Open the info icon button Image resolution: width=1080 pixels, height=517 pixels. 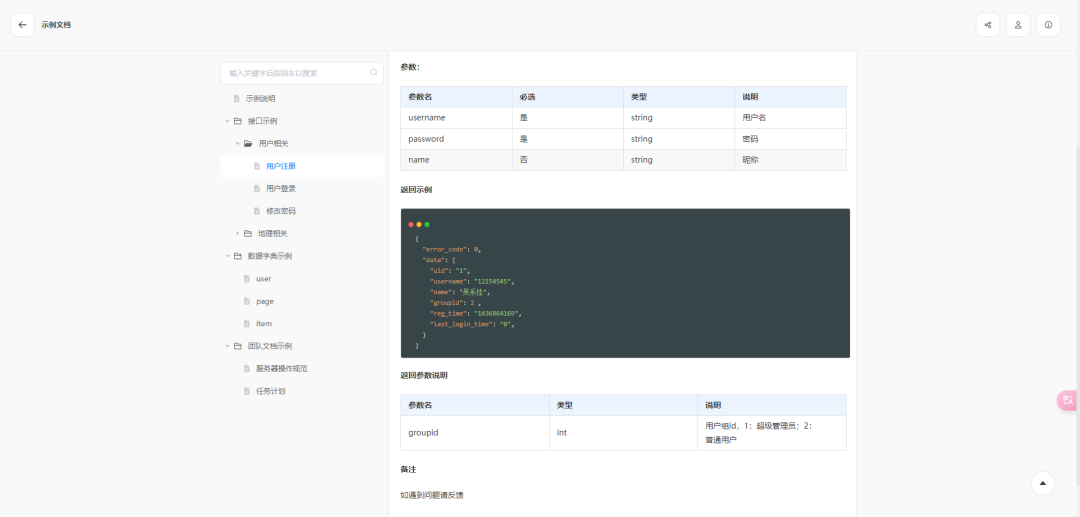pos(1048,25)
